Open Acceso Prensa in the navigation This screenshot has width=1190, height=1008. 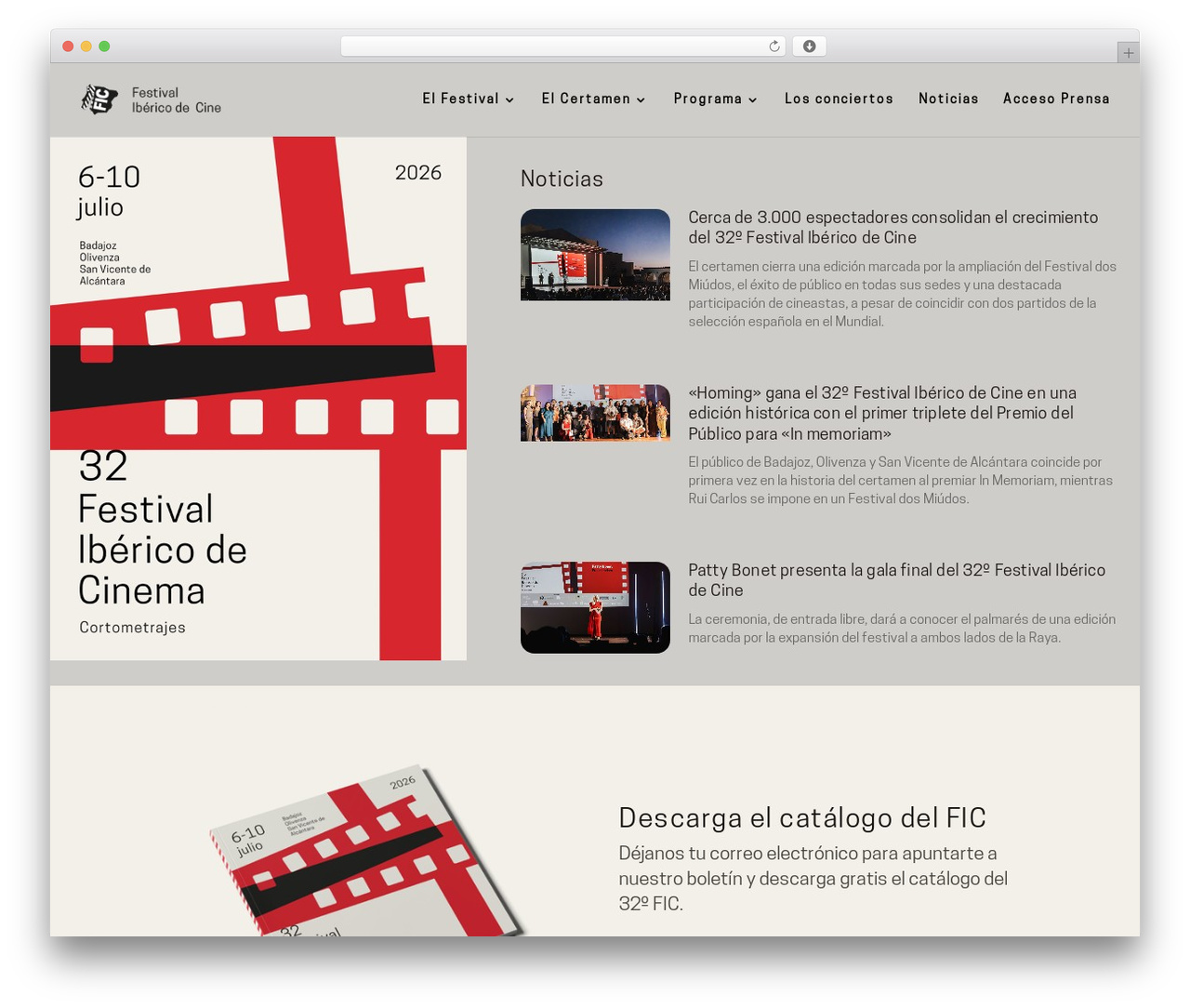[1056, 99]
